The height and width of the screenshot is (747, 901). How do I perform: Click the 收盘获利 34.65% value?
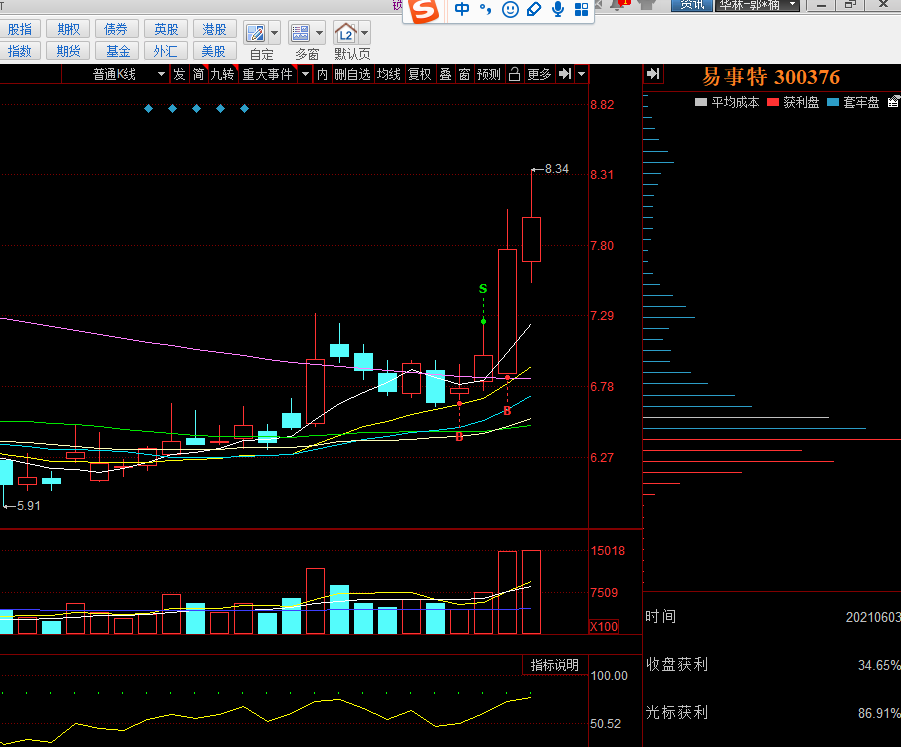[x=879, y=665]
